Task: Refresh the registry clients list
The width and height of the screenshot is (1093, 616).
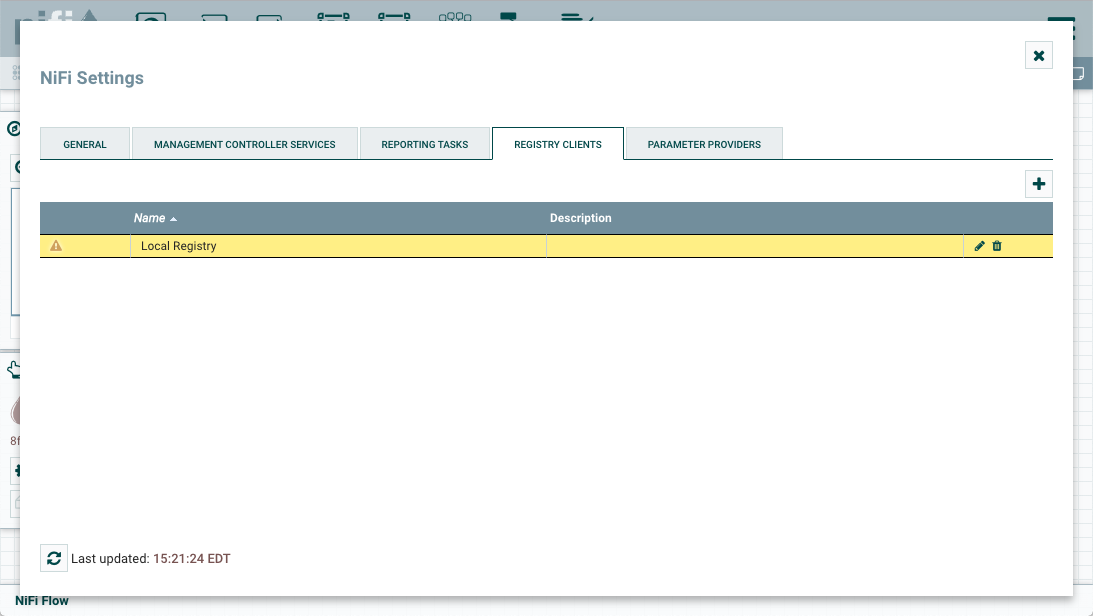Action: [x=54, y=558]
